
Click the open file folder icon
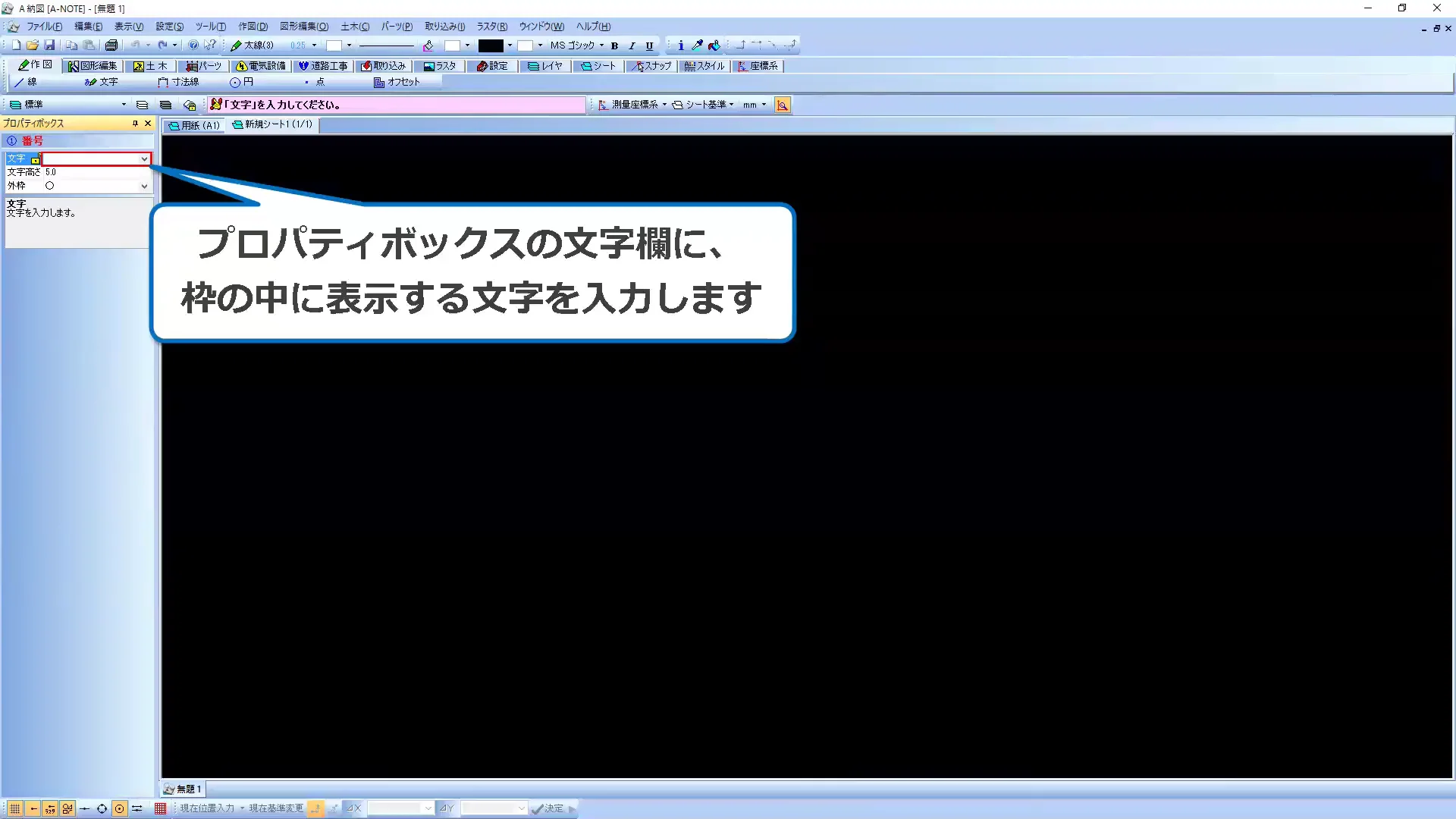(33, 45)
